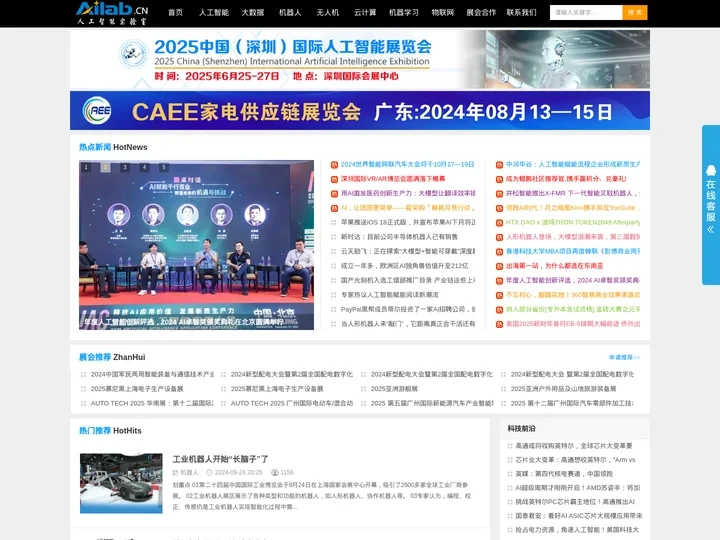720x540 pixels.
Task: Switch carousel to slide 3
Action: click(124, 167)
